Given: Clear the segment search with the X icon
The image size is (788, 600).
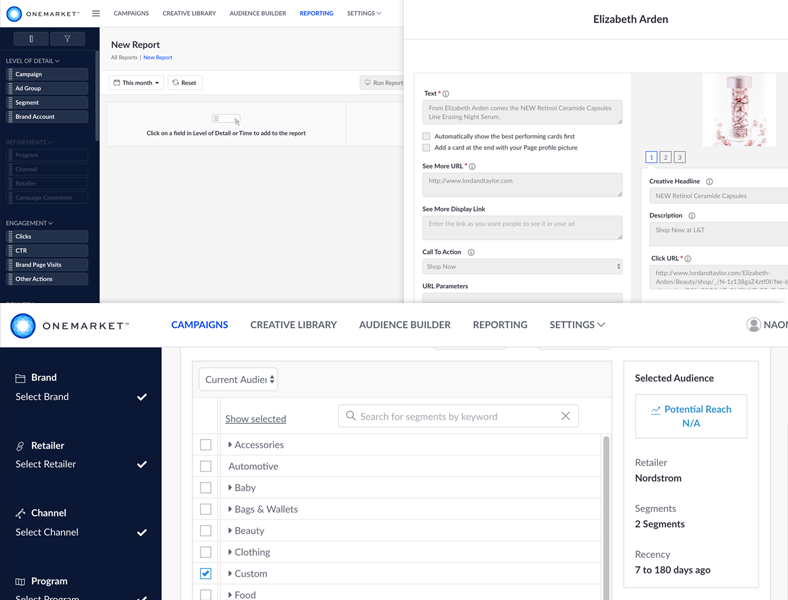Looking at the screenshot, I should (x=565, y=416).
